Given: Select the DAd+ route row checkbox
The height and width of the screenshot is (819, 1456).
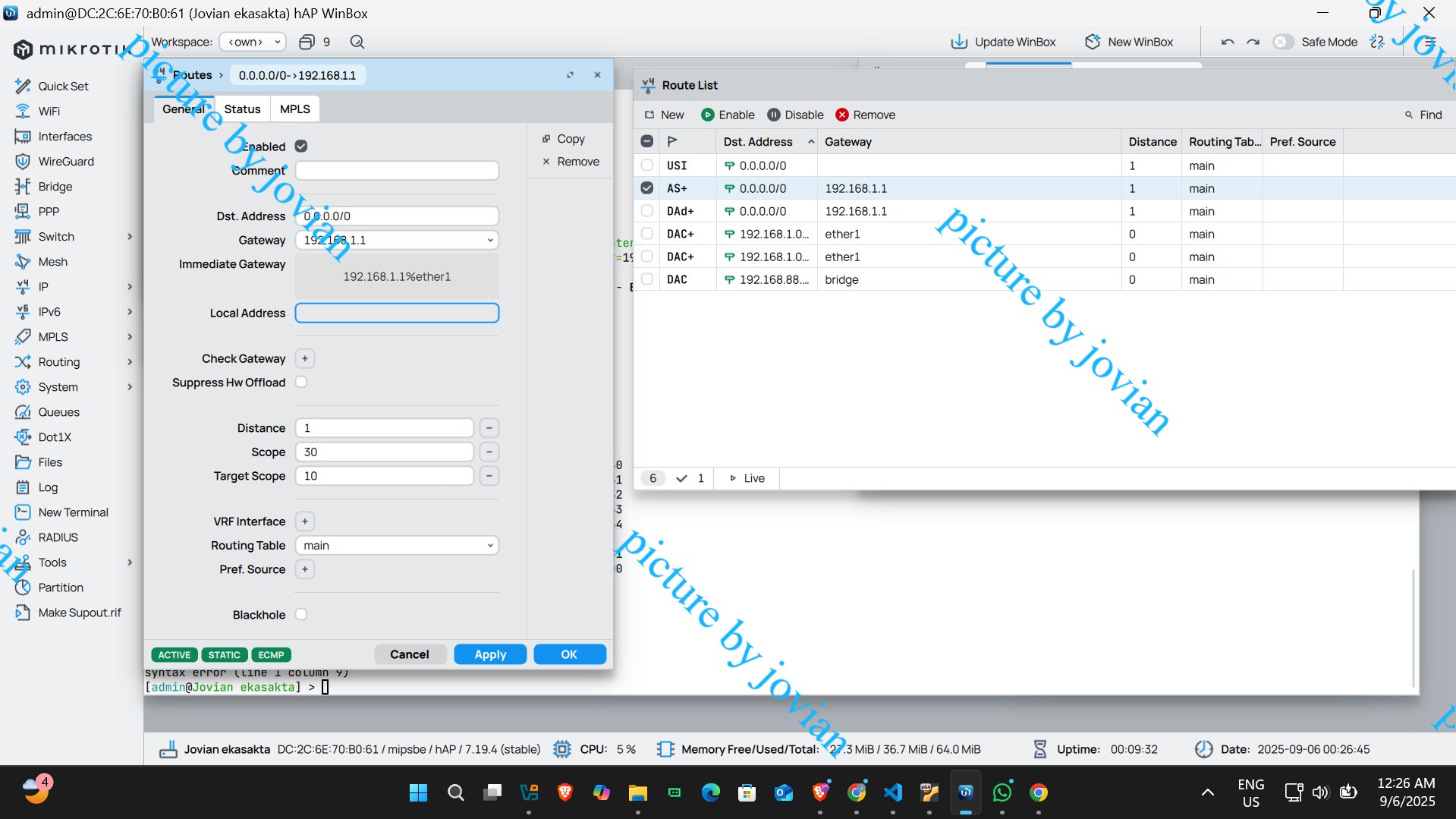Looking at the screenshot, I should pos(647,211).
